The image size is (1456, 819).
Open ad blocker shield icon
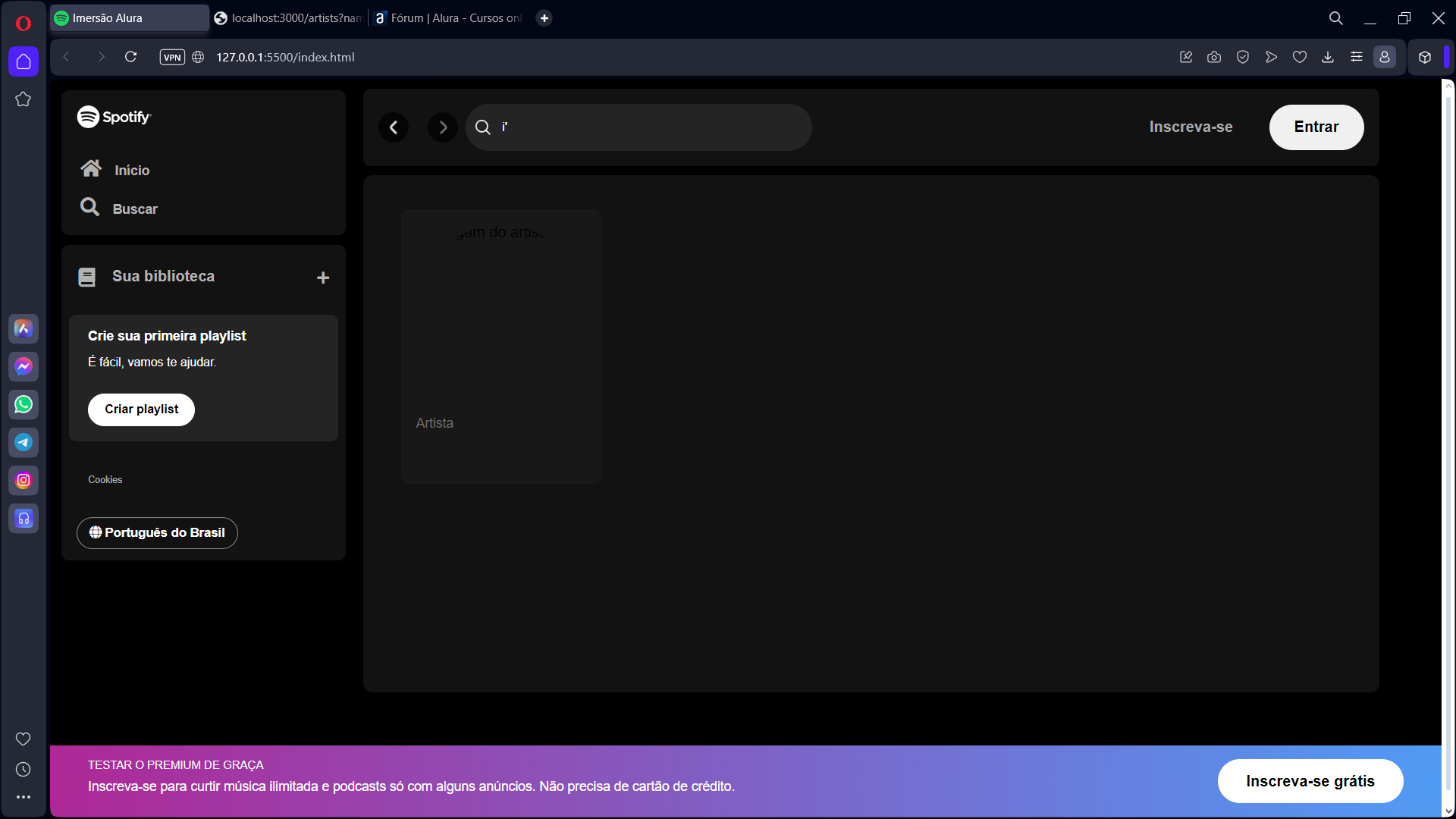(1243, 57)
